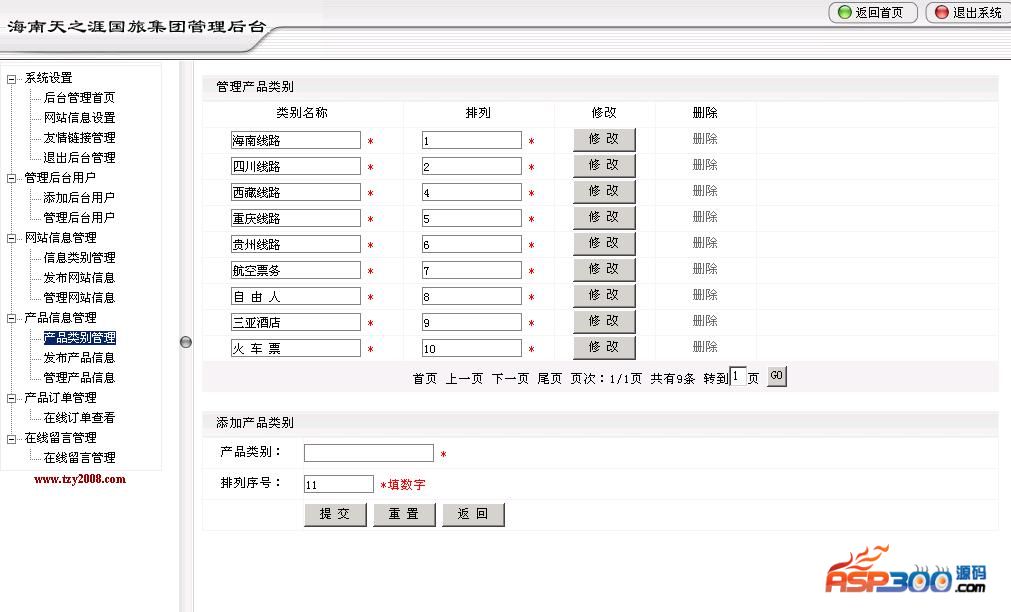Click the 排列序号 field showing 11
The width and height of the screenshot is (1011, 612).
[x=339, y=484]
